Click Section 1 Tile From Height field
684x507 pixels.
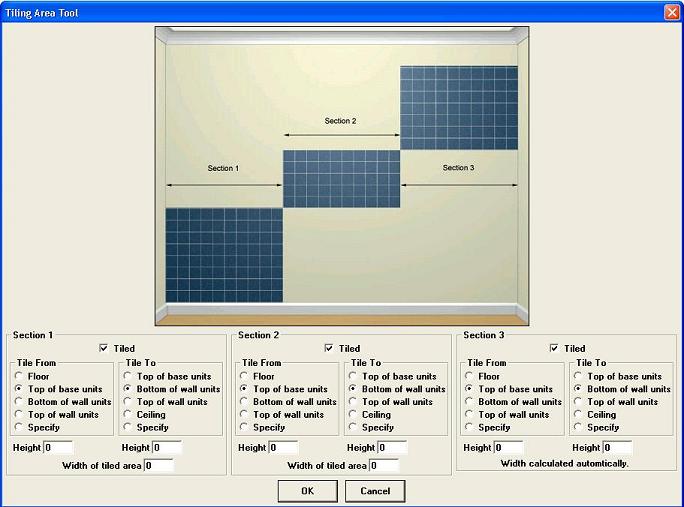[x=58, y=448]
